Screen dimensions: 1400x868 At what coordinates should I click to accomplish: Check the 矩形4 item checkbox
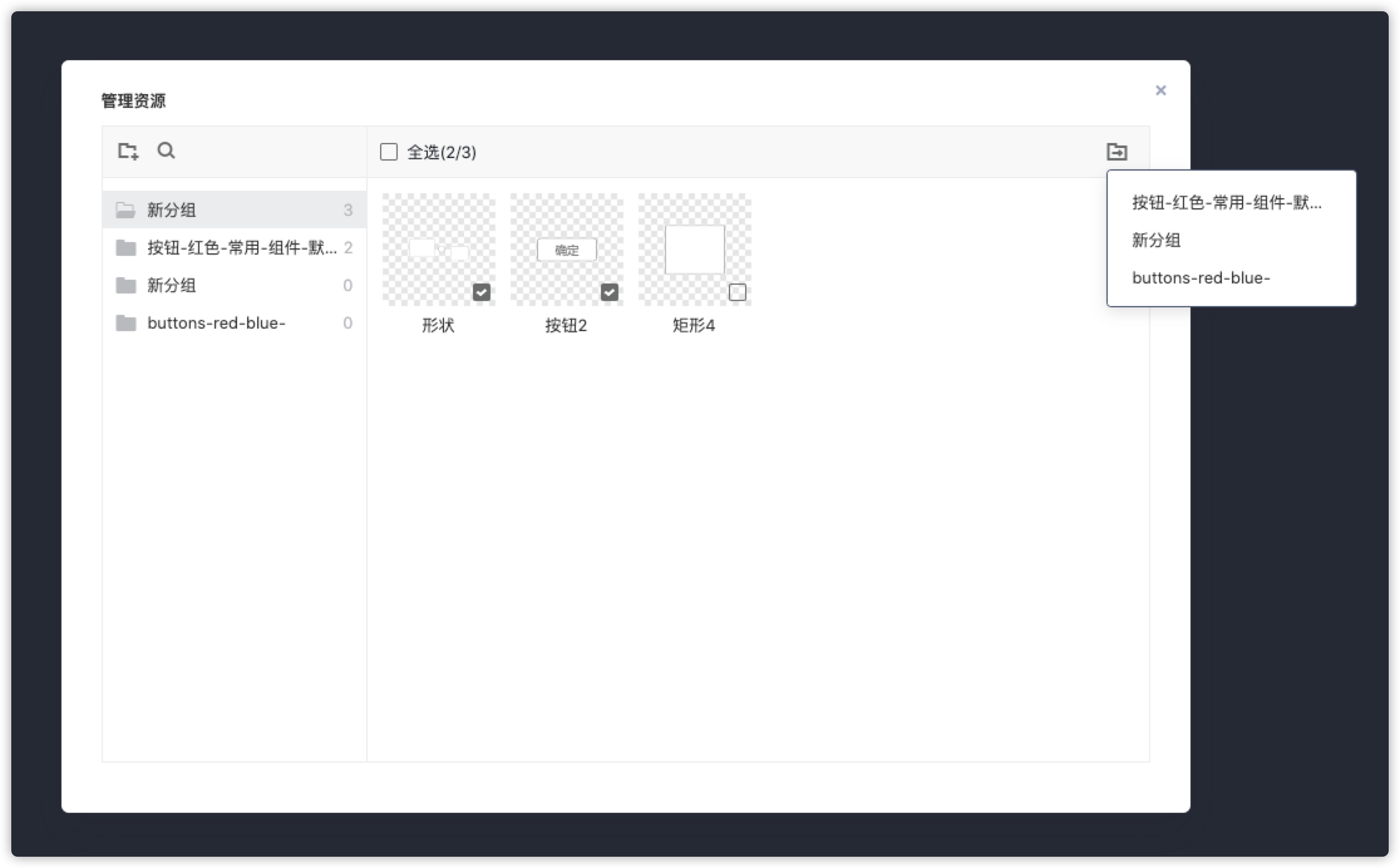pyautogui.click(x=738, y=292)
